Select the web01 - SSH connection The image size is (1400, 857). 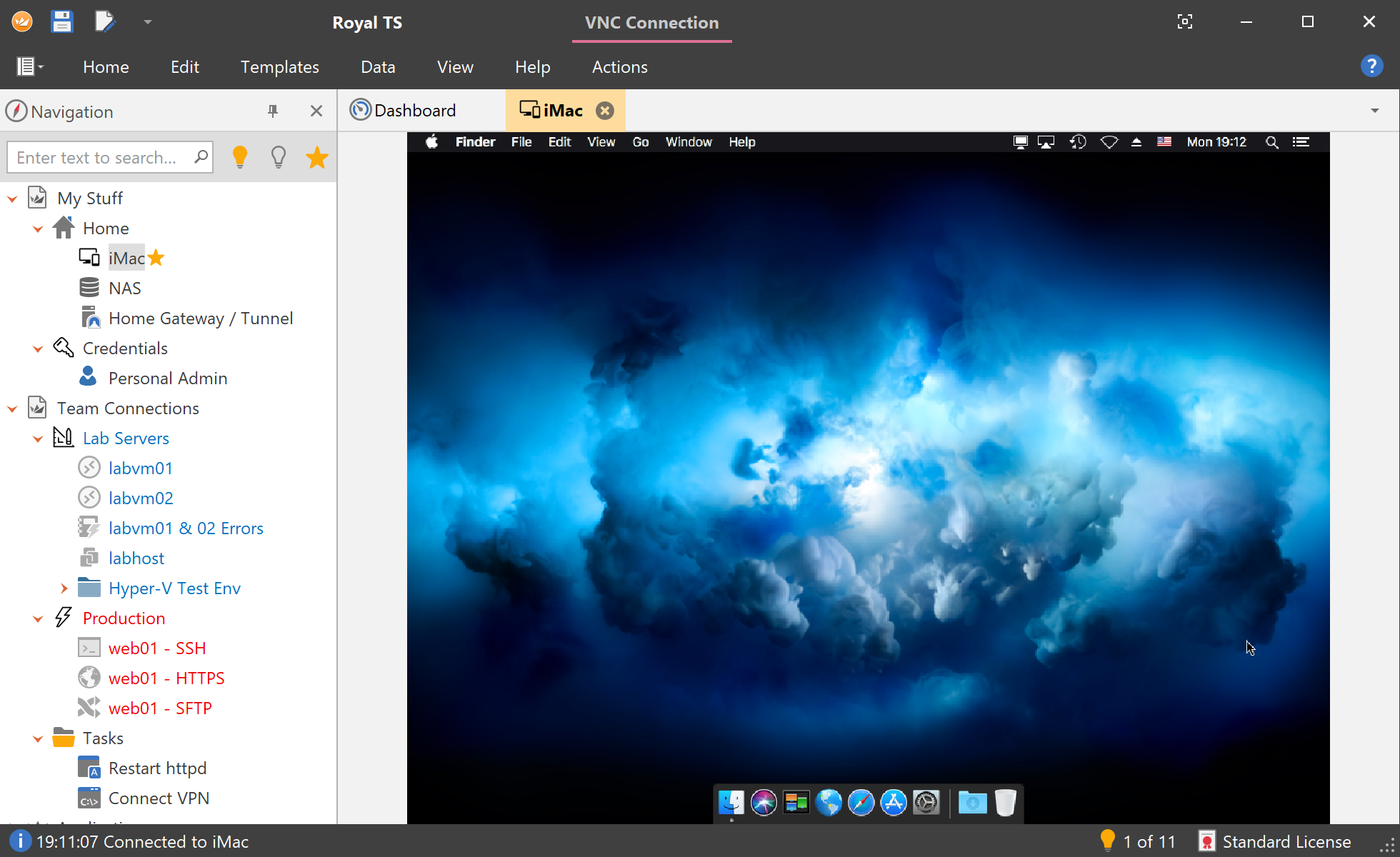[156, 648]
